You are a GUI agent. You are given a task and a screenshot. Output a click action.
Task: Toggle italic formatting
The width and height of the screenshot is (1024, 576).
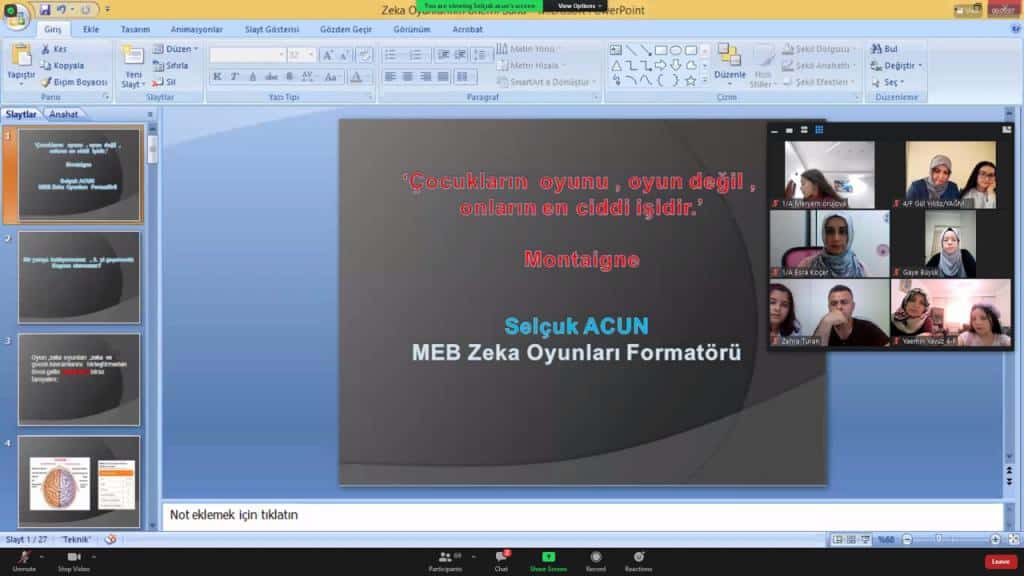pyautogui.click(x=235, y=77)
